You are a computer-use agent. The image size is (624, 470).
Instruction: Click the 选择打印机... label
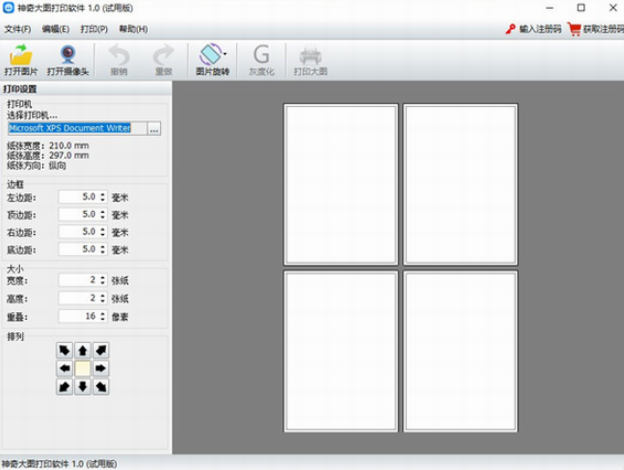tap(32, 115)
